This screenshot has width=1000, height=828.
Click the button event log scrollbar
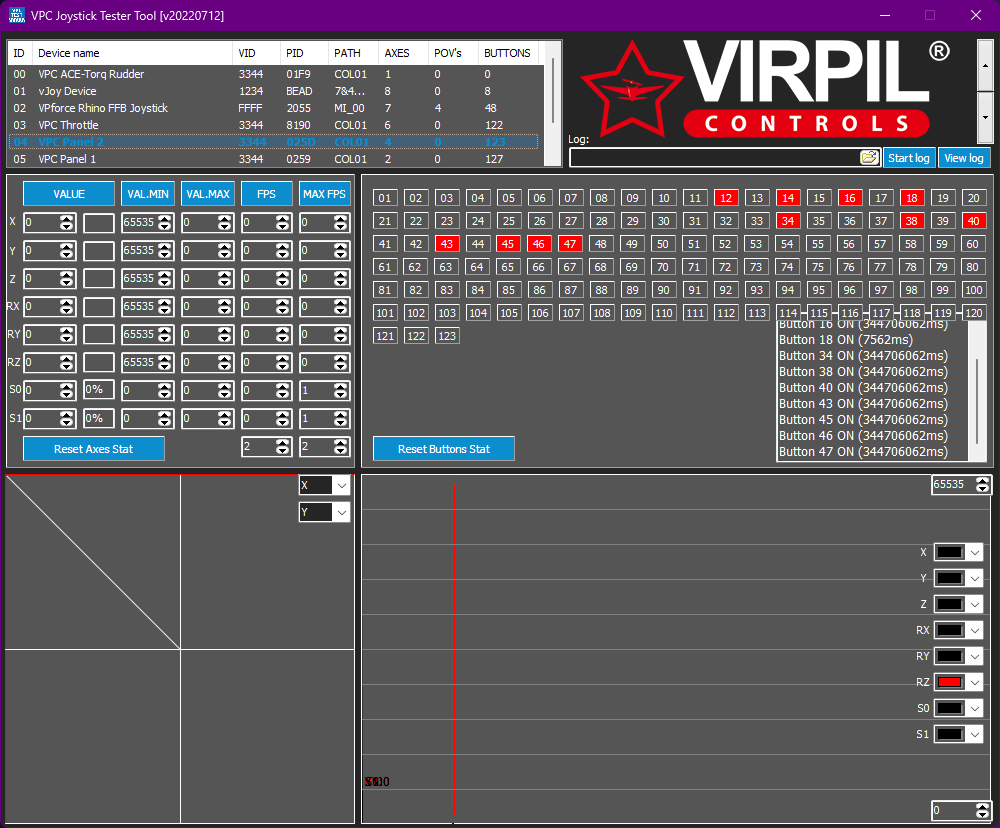click(977, 400)
